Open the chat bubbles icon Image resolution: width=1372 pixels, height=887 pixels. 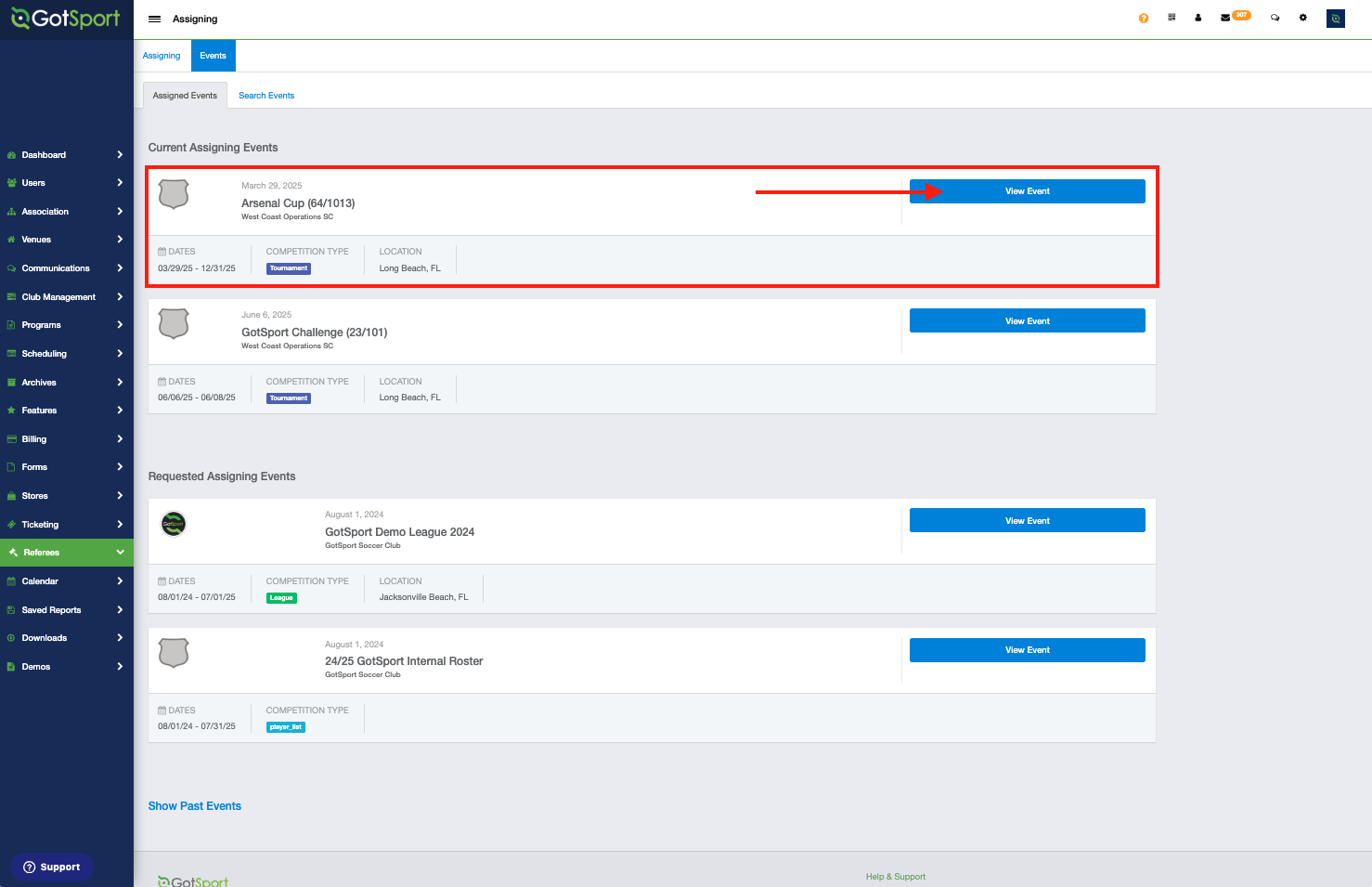pos(1275,18)
